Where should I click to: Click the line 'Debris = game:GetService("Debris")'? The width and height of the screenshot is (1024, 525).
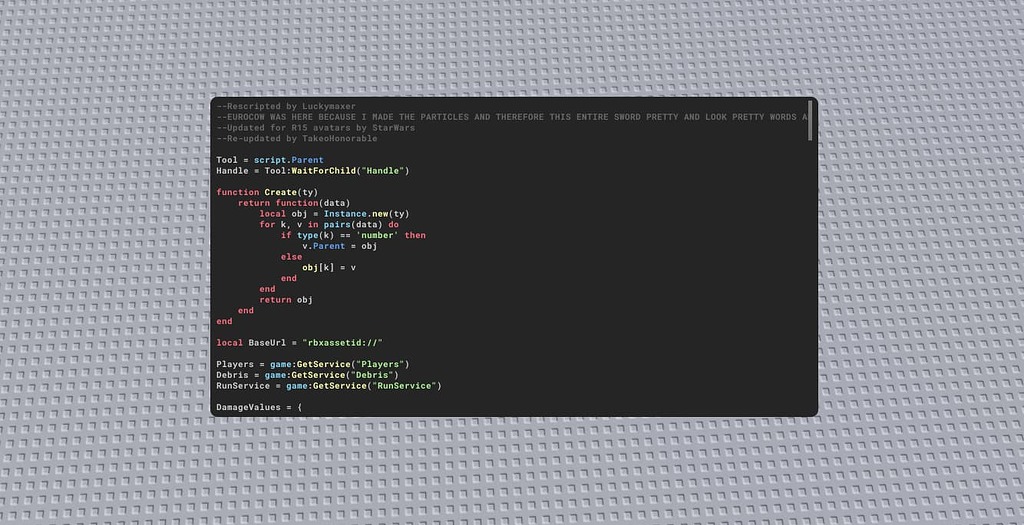click(x=308, y=375)
